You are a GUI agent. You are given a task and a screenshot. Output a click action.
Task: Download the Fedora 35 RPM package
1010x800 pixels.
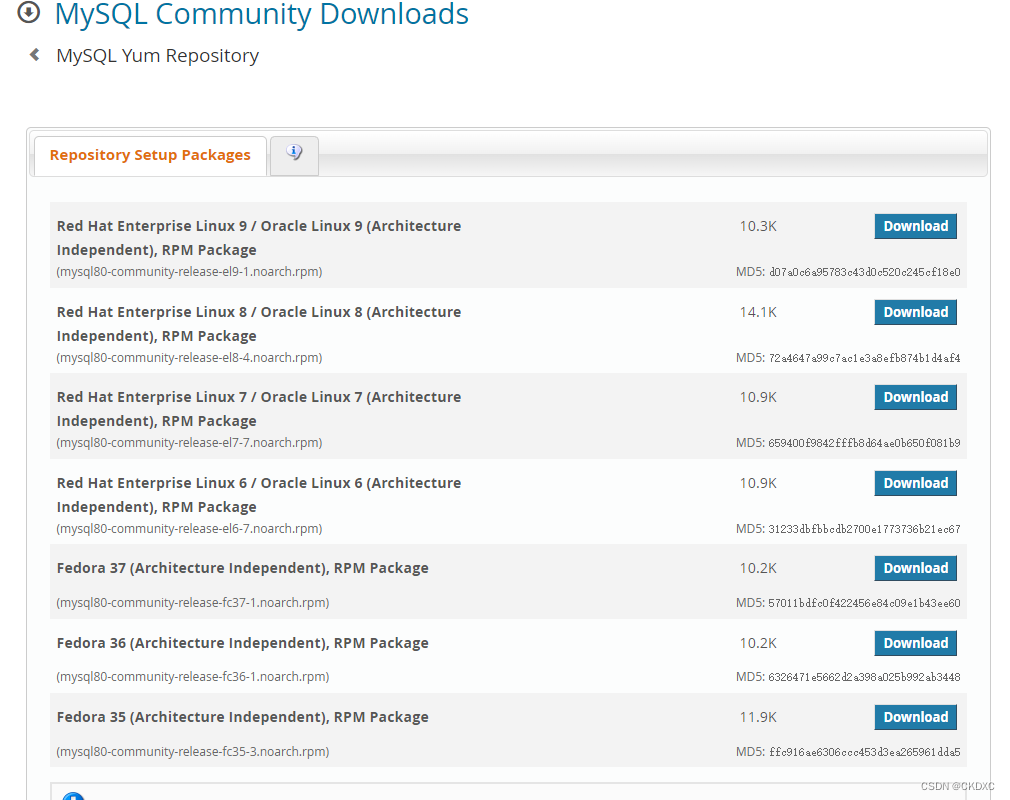click(x=915, y=717)
